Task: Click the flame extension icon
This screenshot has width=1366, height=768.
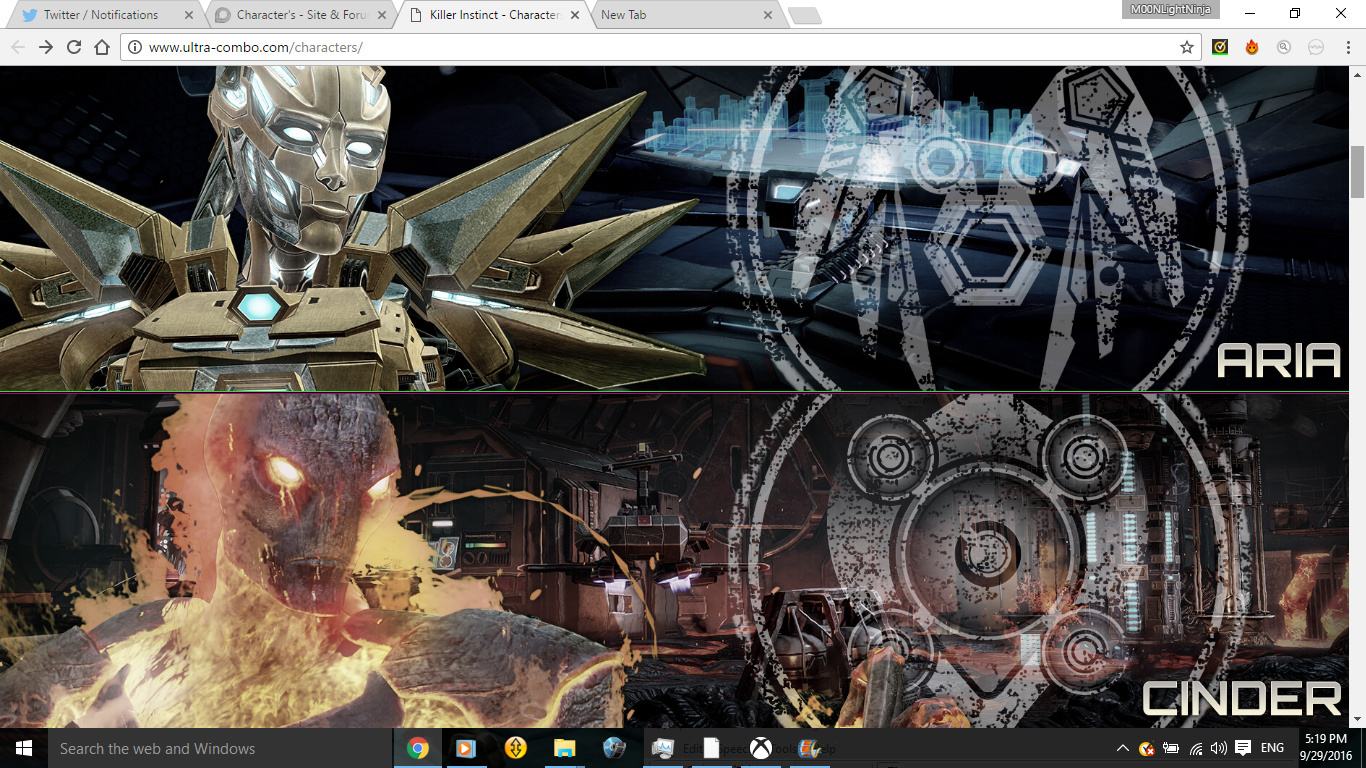Action: pos(1252,47)
